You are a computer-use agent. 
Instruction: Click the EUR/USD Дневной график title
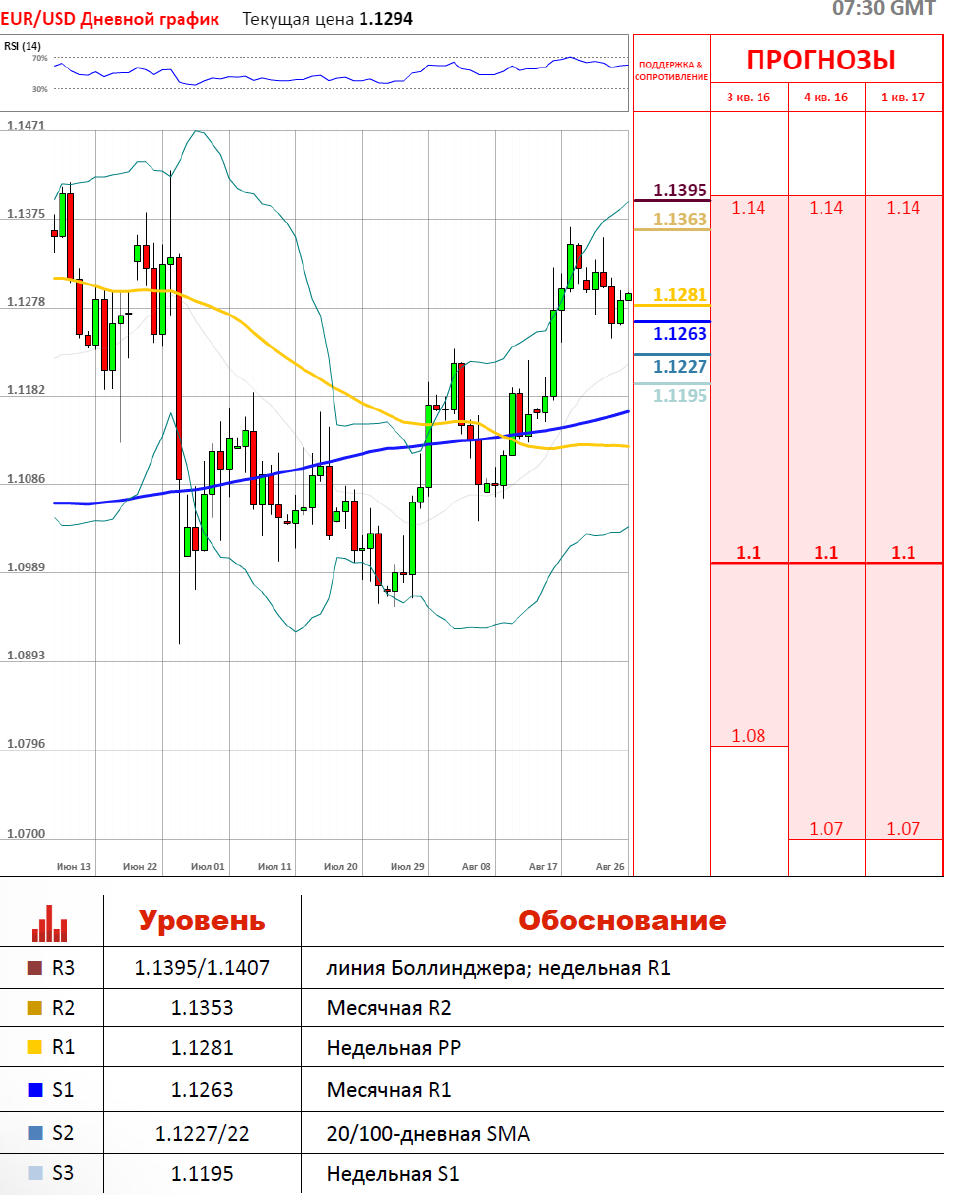[110, 19]
